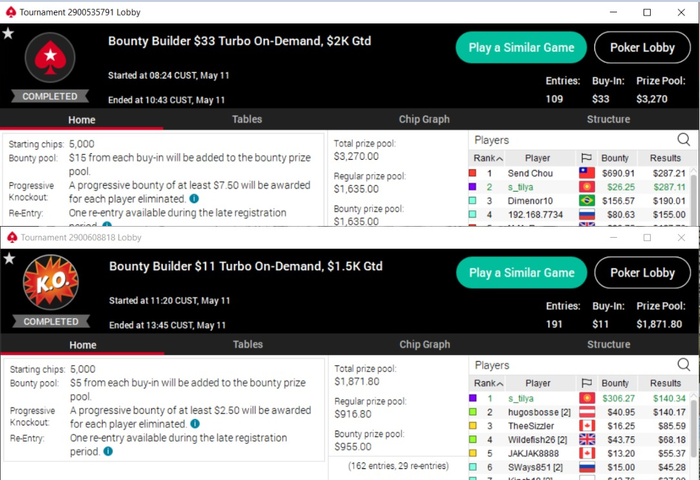The width and height of the screenshot is (700, 480).
Task: Sort by Rank in $33 tournament players table
Action: (488, 158)
